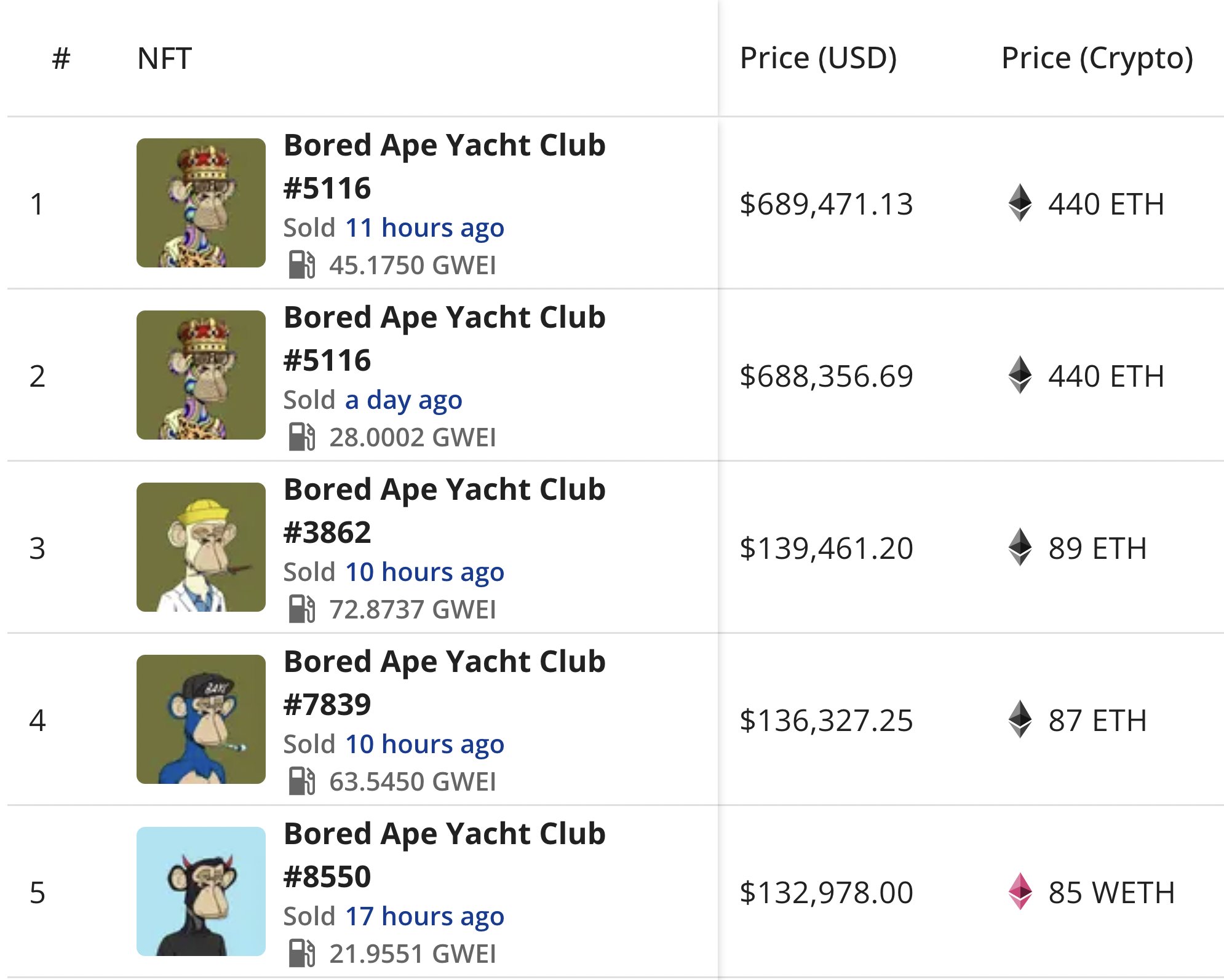Sort by Price (Crypto) column header
Screen dimensions: 1224x980
[x=1097, y=58]
